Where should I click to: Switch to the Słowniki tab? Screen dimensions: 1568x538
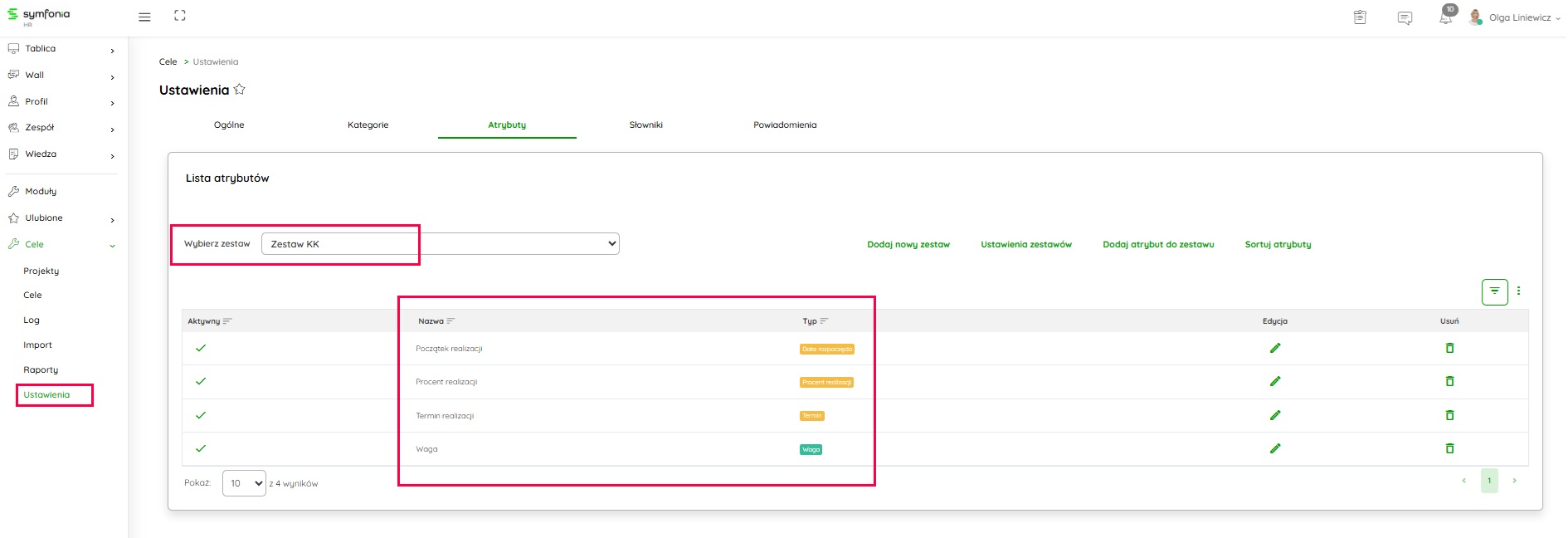[645, 125]
